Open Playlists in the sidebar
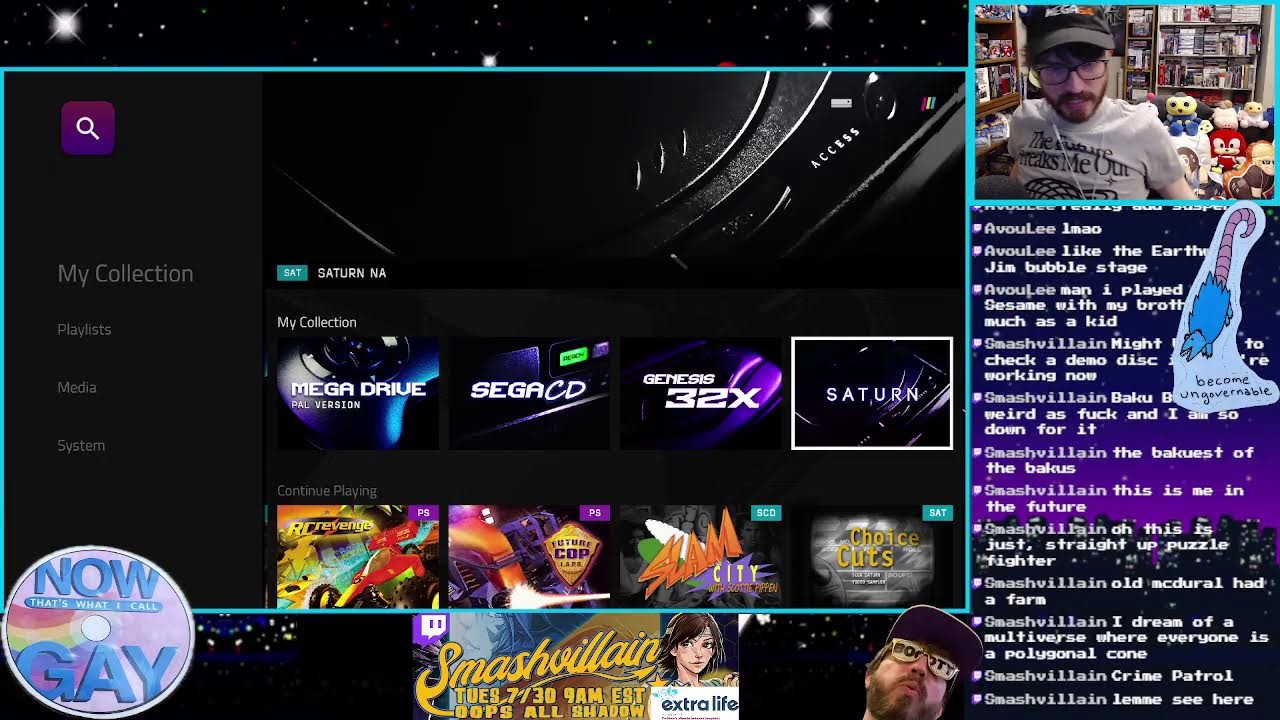 pyautogui.click(x=84, y=329)
